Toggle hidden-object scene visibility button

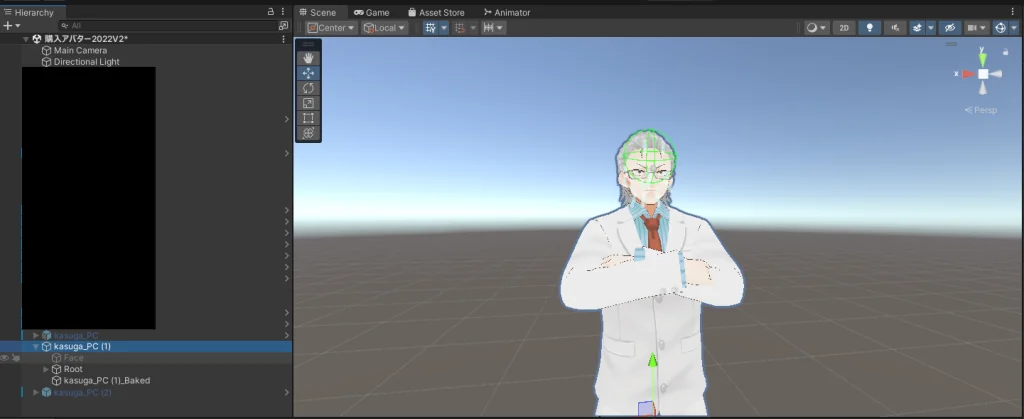(950, 27)
